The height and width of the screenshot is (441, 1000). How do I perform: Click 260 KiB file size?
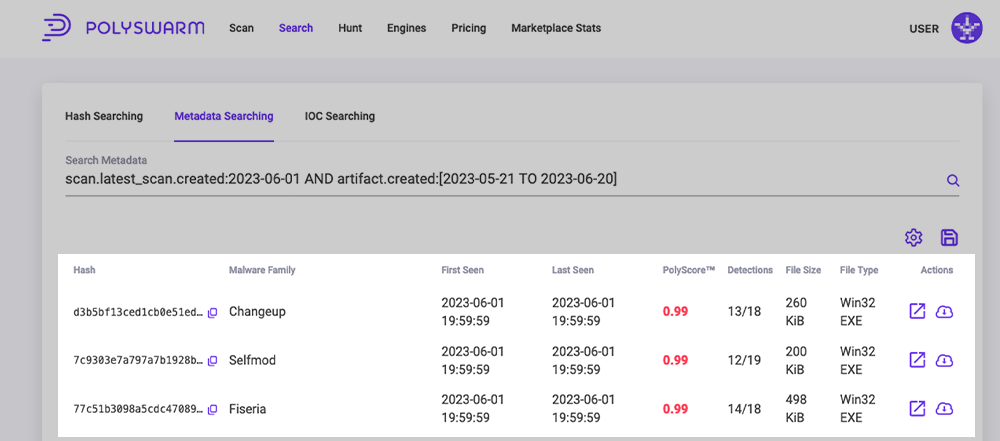pos(796,311)
